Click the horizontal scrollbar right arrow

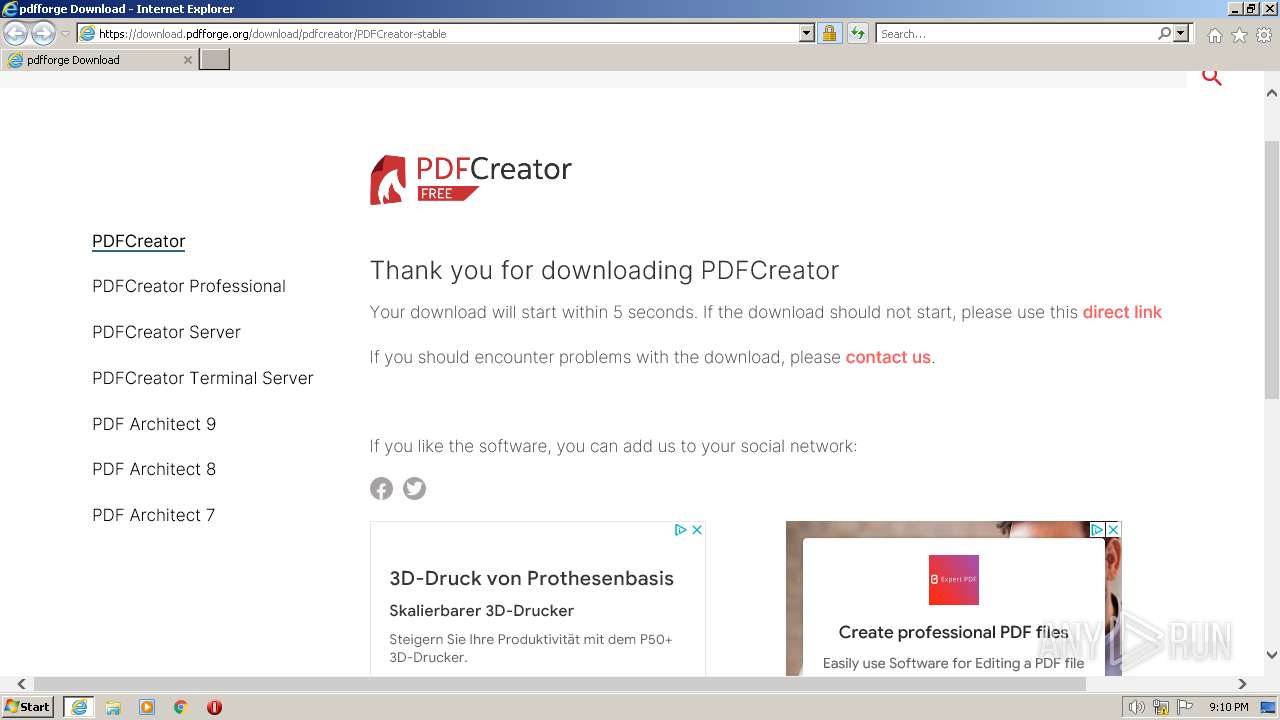(x=1242, y=684)
